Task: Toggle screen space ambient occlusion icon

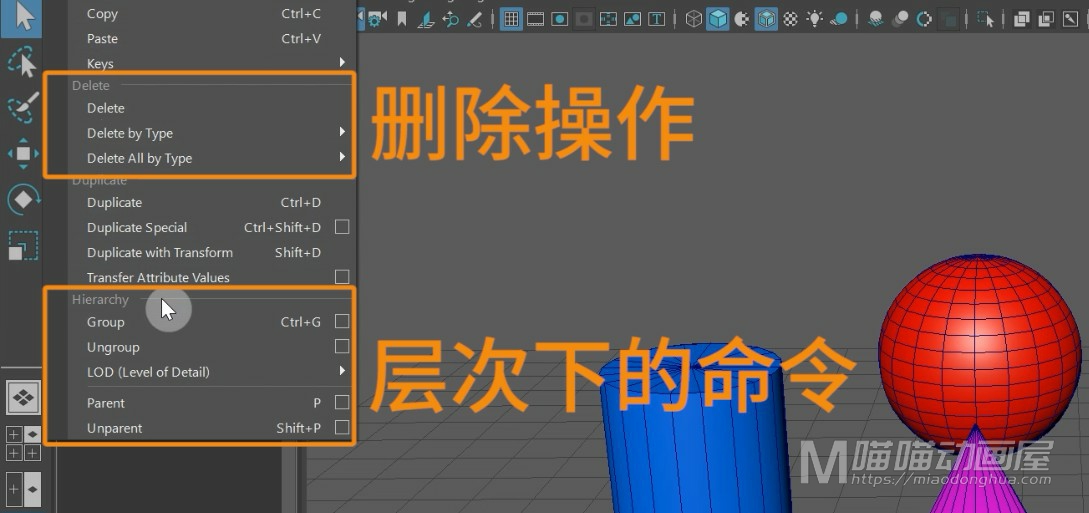Action: [x=876, y=19]
